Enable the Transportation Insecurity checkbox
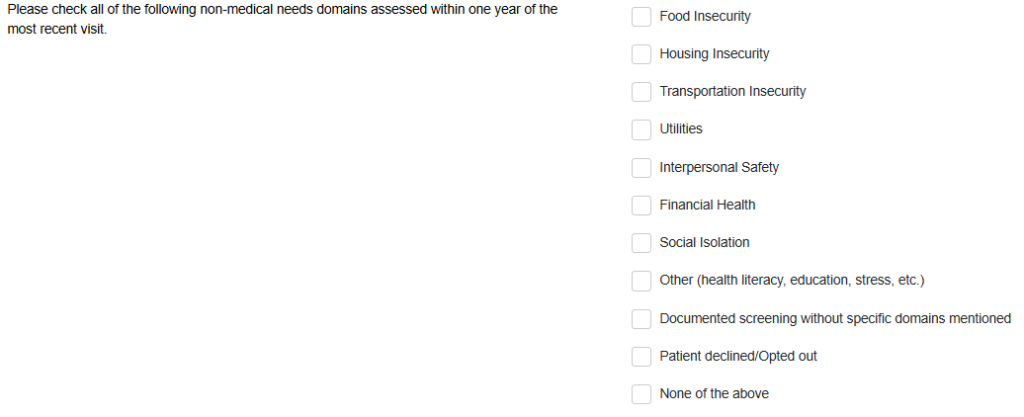The height and width of the screenshot is (417, 1024). 641,92
